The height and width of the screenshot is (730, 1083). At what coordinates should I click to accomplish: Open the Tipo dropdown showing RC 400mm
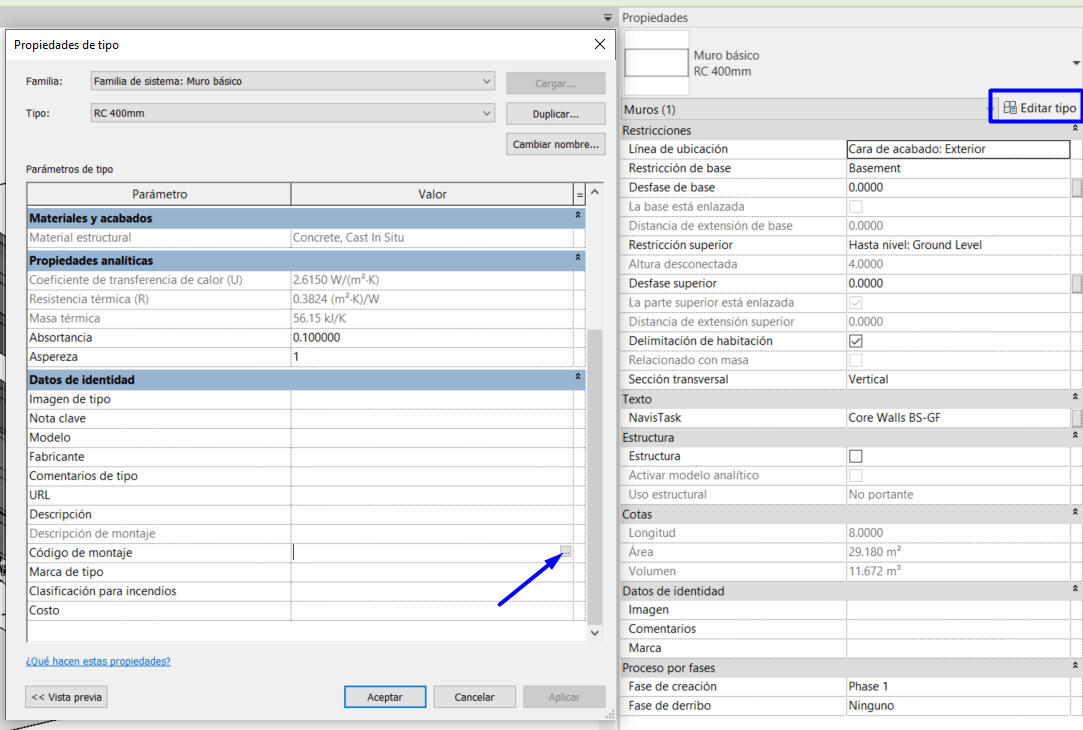click(x=293, y=113)
